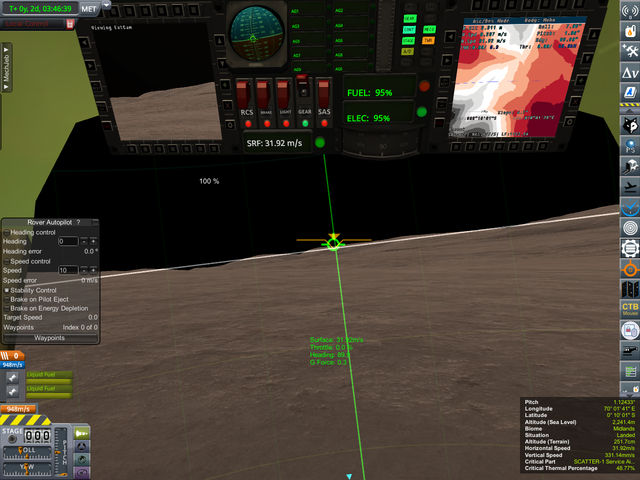Click the blue letter A sidebar icon

629,92
